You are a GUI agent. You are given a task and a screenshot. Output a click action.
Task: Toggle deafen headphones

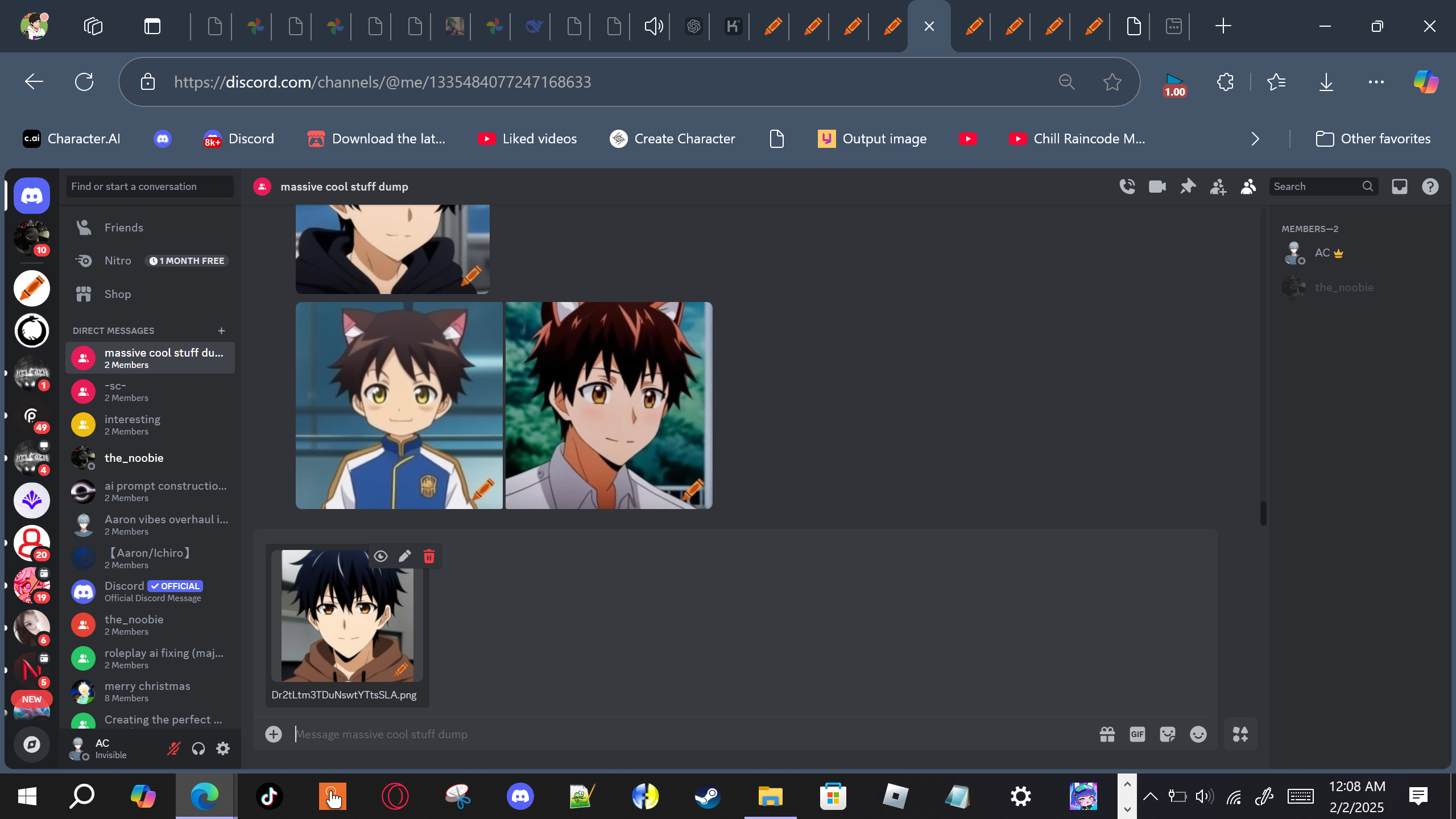coord(198,748)
